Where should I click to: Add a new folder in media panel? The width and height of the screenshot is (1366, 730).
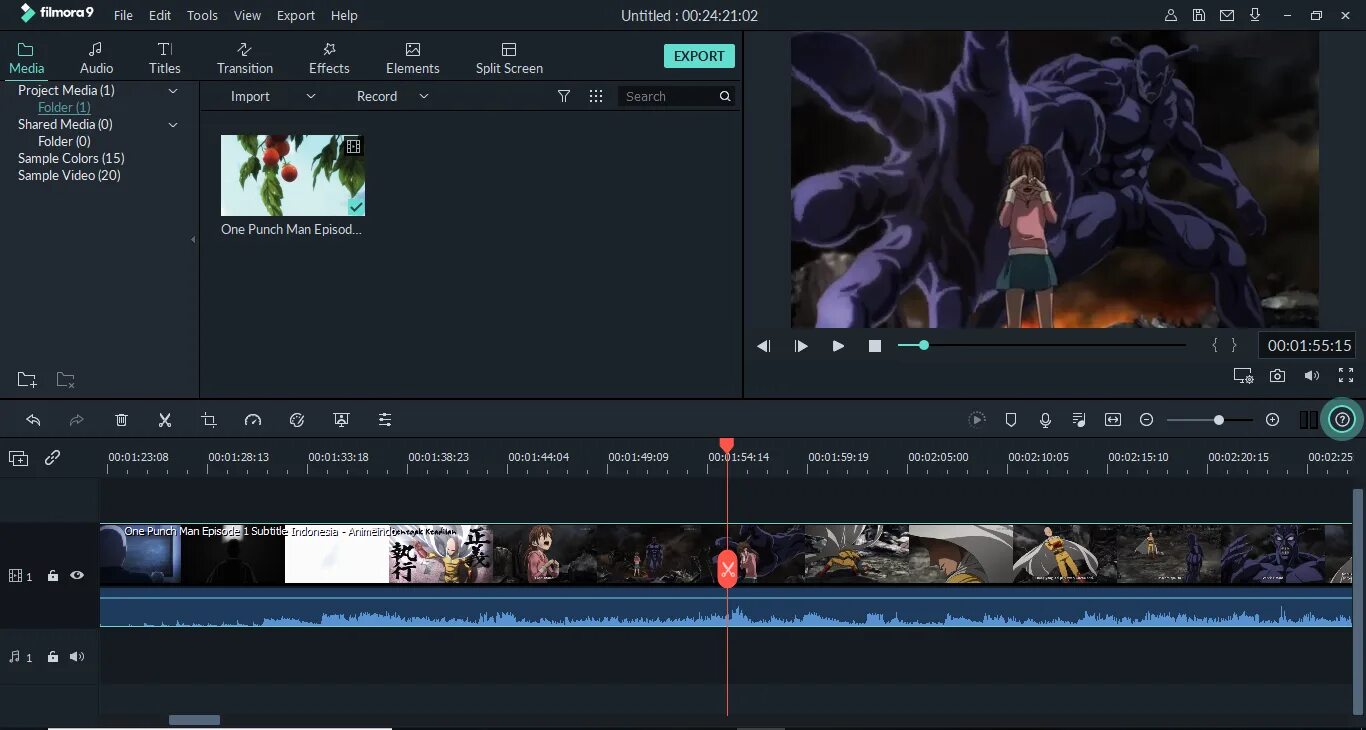pos(27,380)
